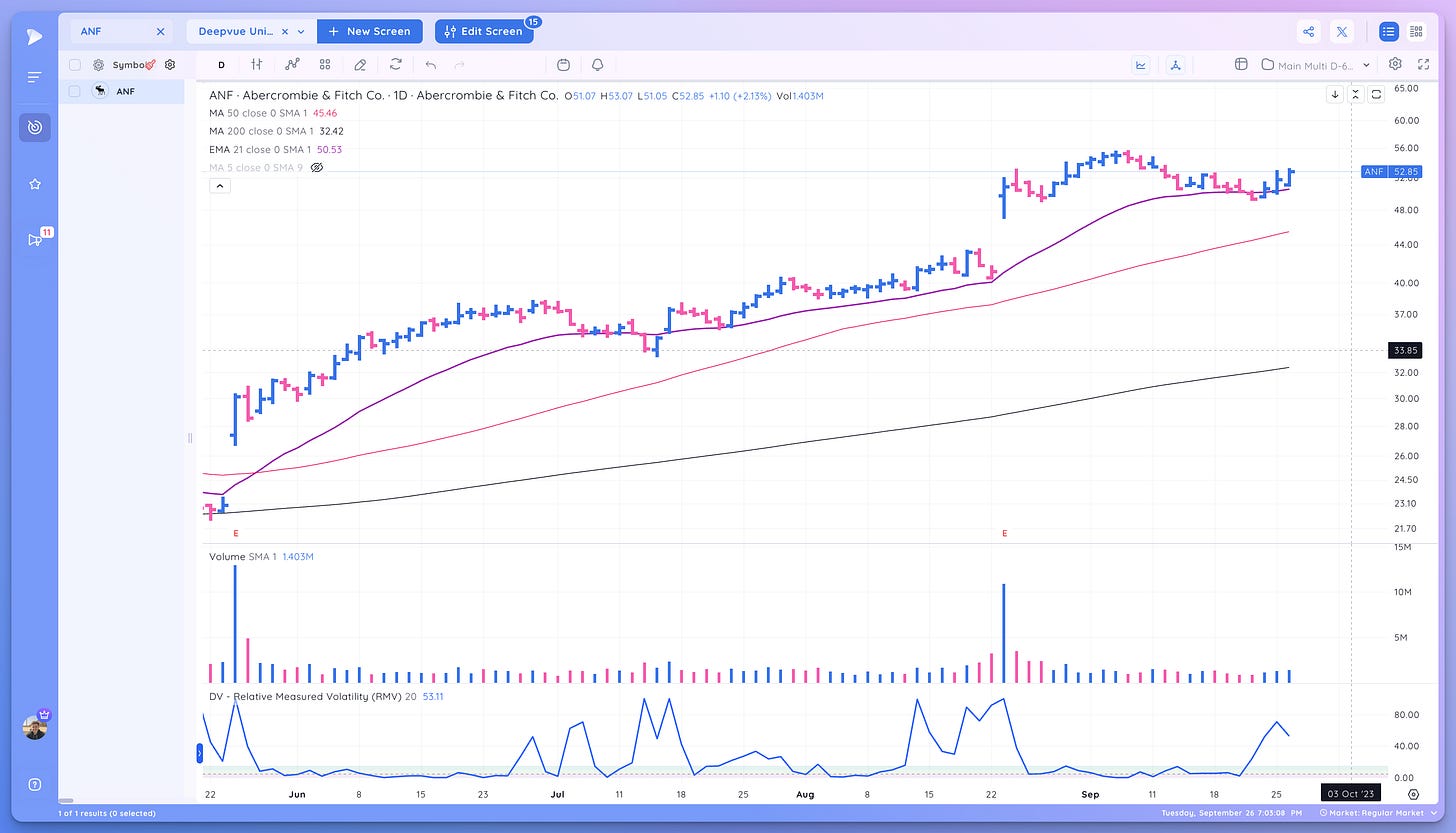Close the ANF tab

(160, 32)
